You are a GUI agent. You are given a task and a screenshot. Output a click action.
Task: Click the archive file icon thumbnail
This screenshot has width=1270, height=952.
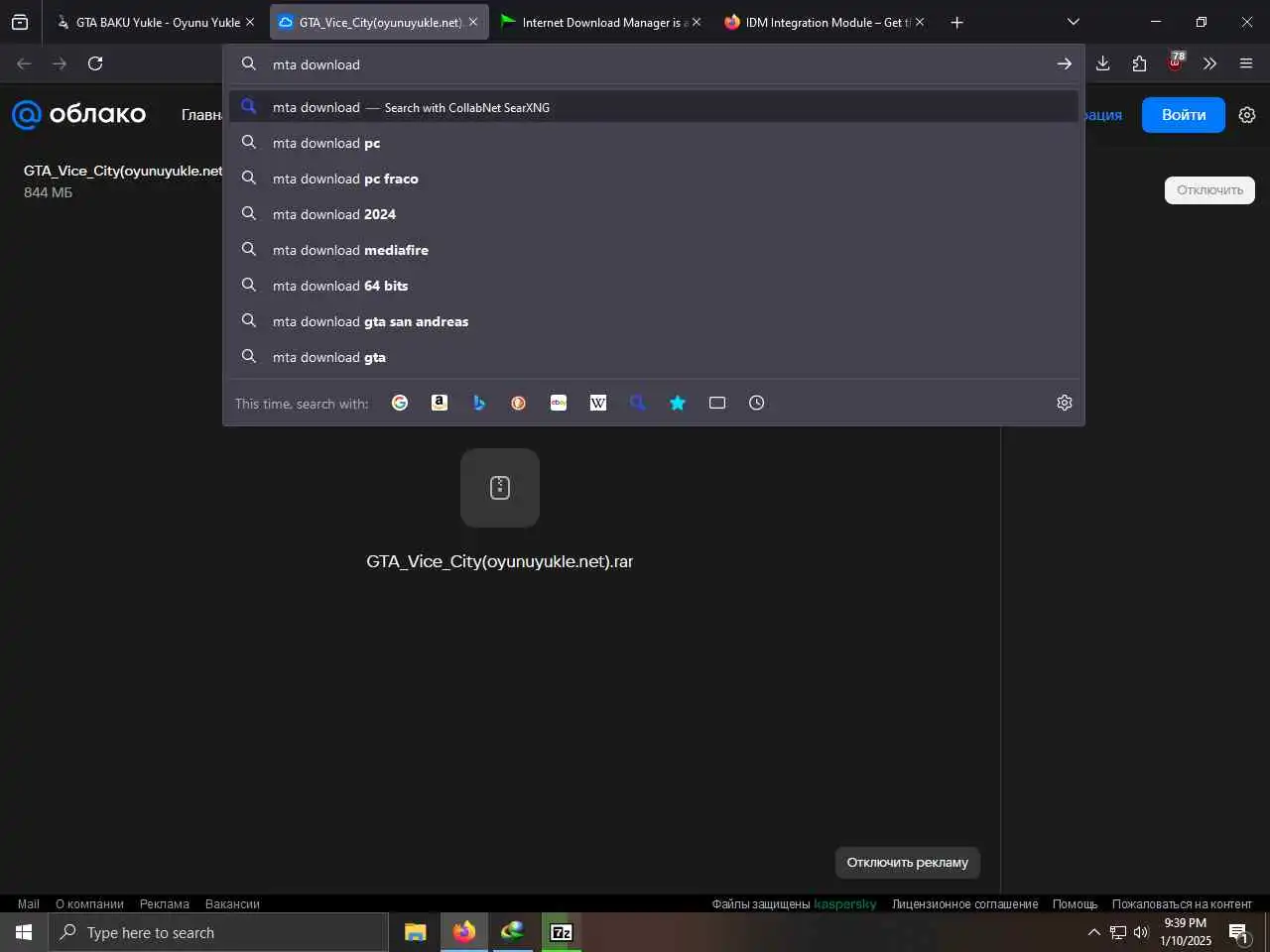pyautogui.click(x=500, y=488)
